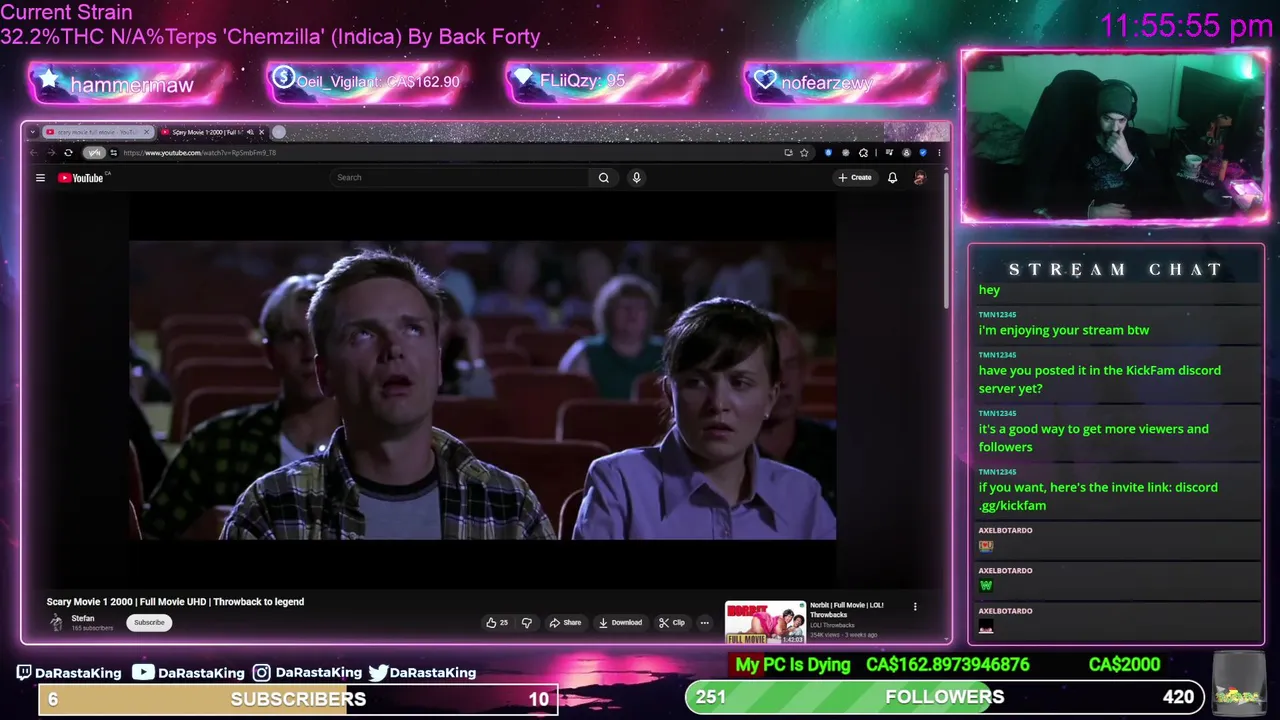Click the browser address bar URL
The image size is (1280, 720).
(x=199, y=153)
